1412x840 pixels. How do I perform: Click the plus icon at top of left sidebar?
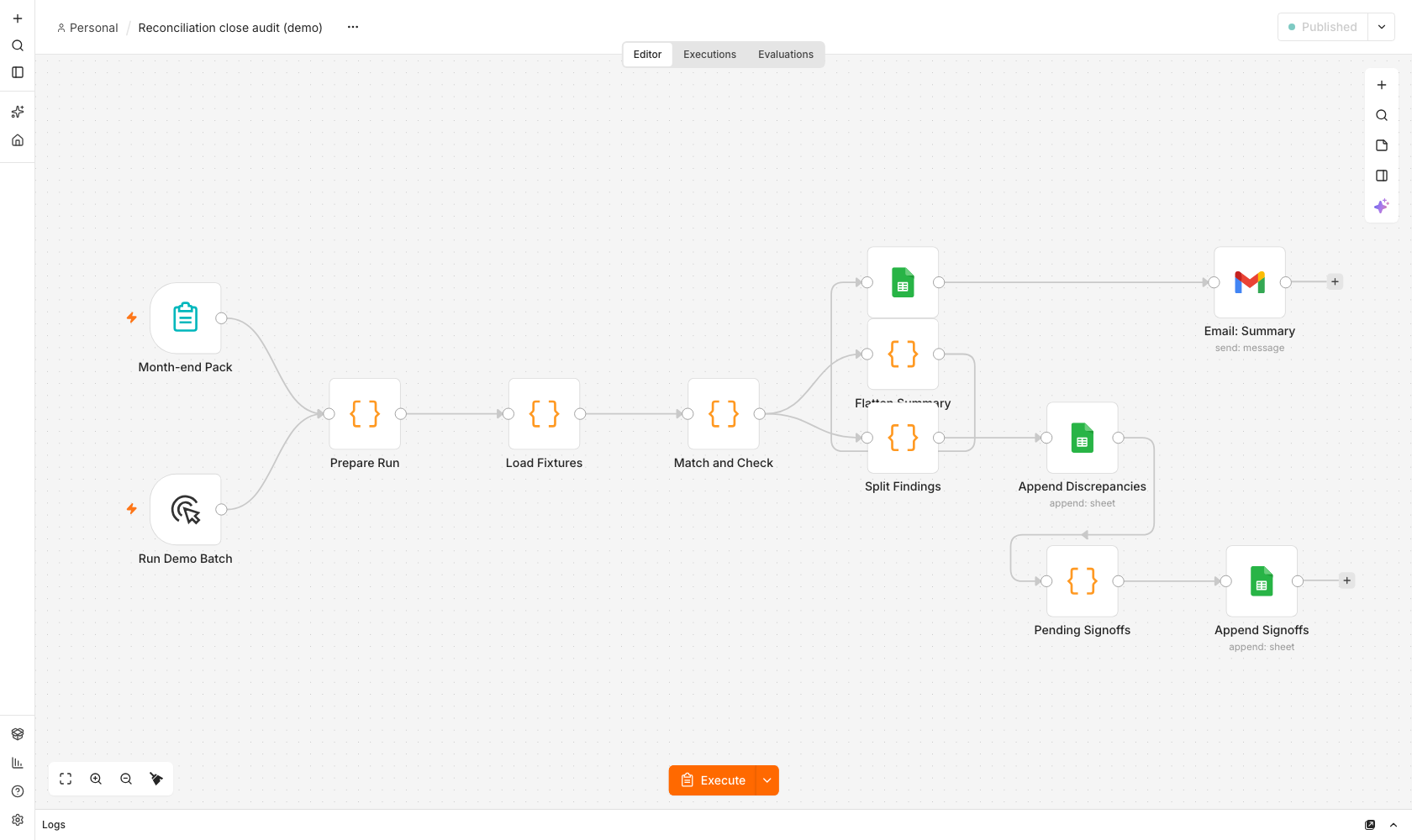[18, 18]
